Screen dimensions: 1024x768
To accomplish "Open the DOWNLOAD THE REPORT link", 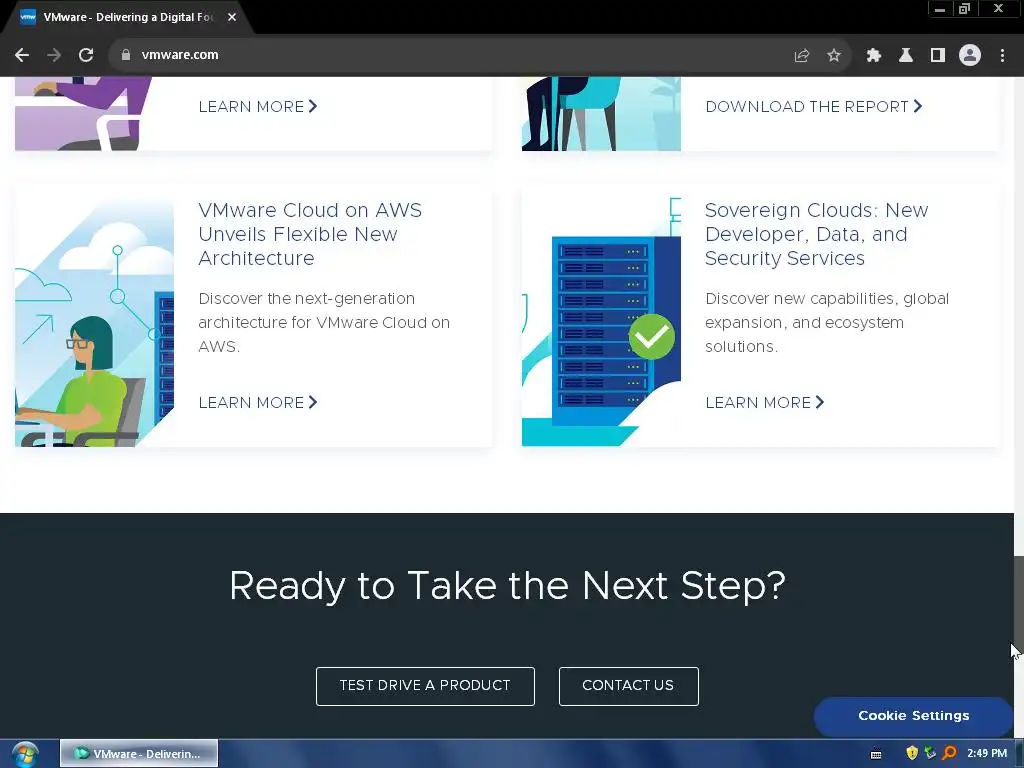I will 814,106.
